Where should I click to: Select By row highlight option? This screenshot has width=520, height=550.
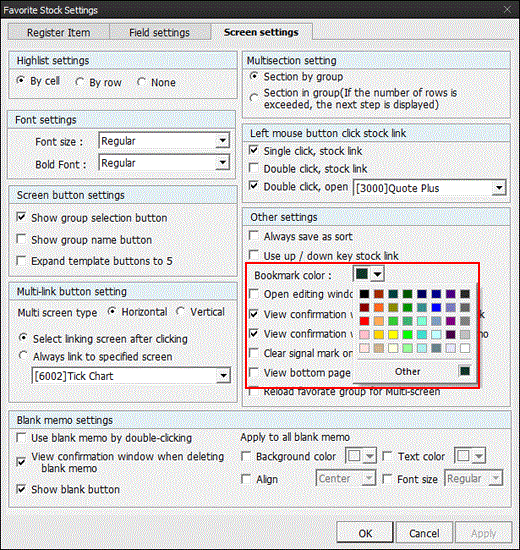[x=79, y=82]
